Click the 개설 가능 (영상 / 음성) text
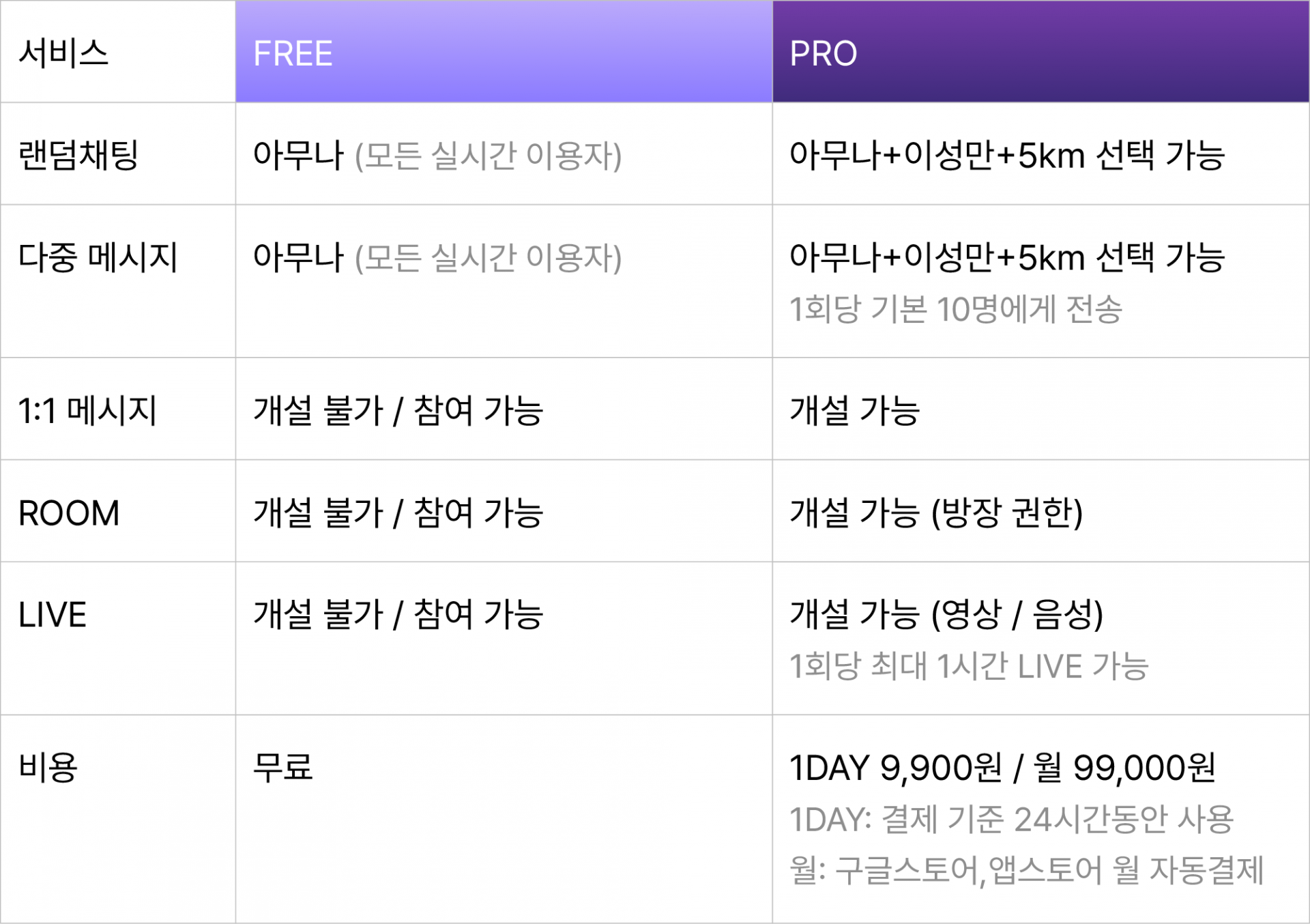1310x924 pixels. click(x=946, y=614)
